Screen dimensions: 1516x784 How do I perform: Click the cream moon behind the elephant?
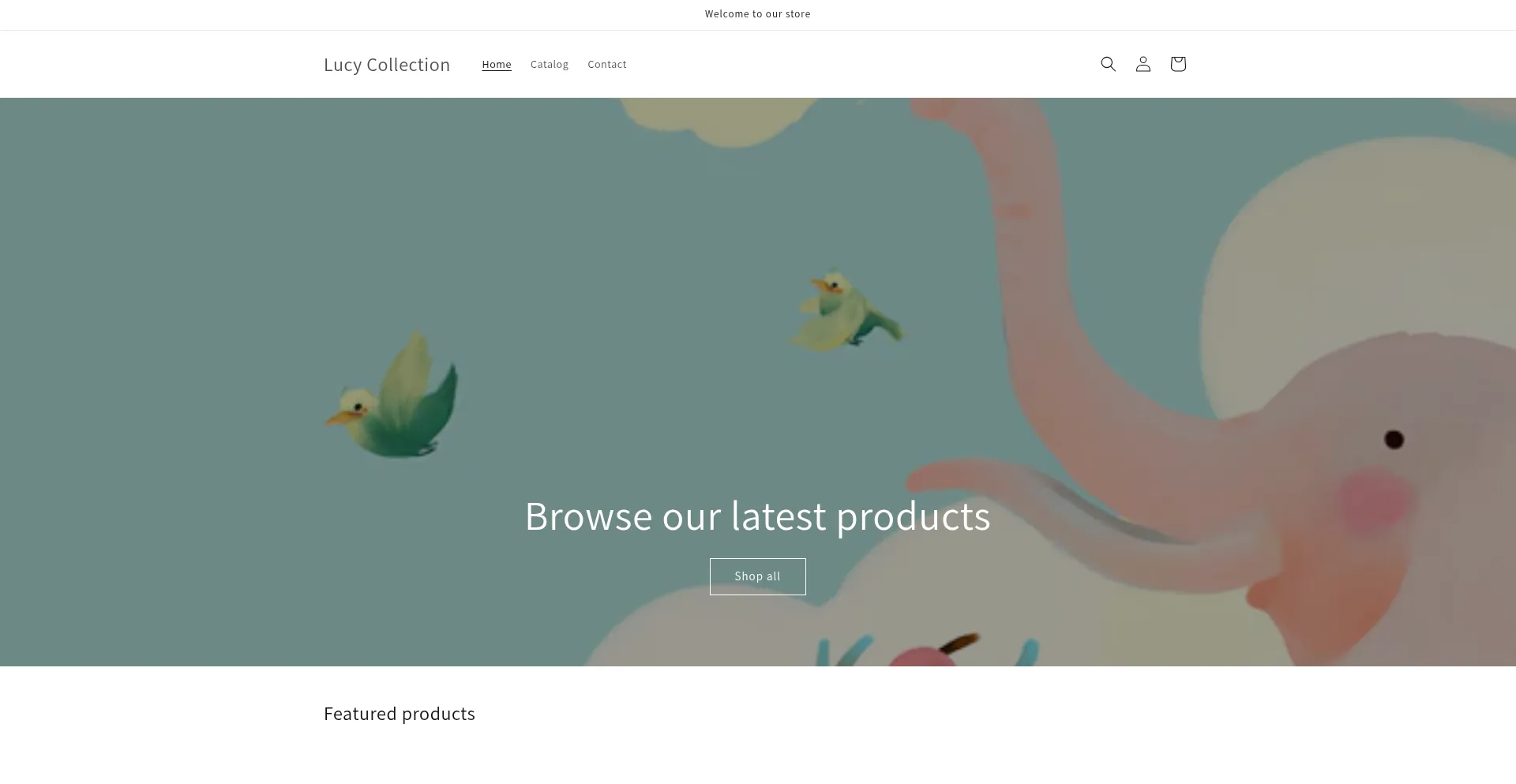[1342, 237]
